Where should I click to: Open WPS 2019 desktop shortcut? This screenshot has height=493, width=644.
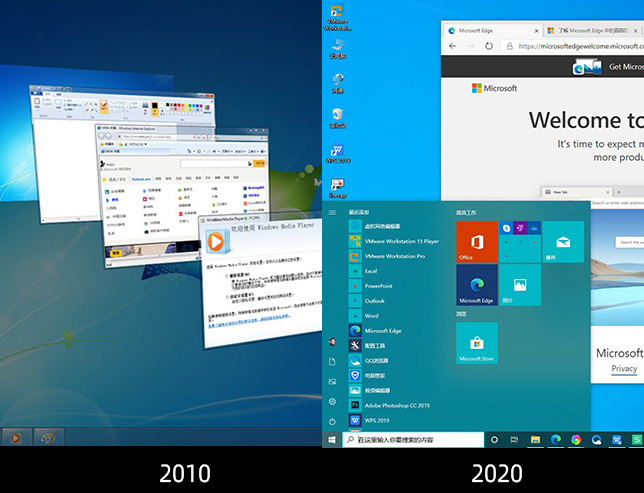pos(338,154)
